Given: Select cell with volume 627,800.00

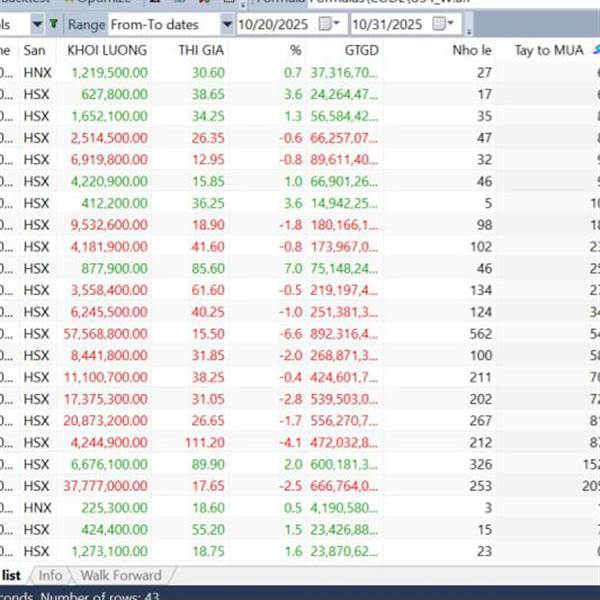Looking at the screenshot, I should pos(114,95).
